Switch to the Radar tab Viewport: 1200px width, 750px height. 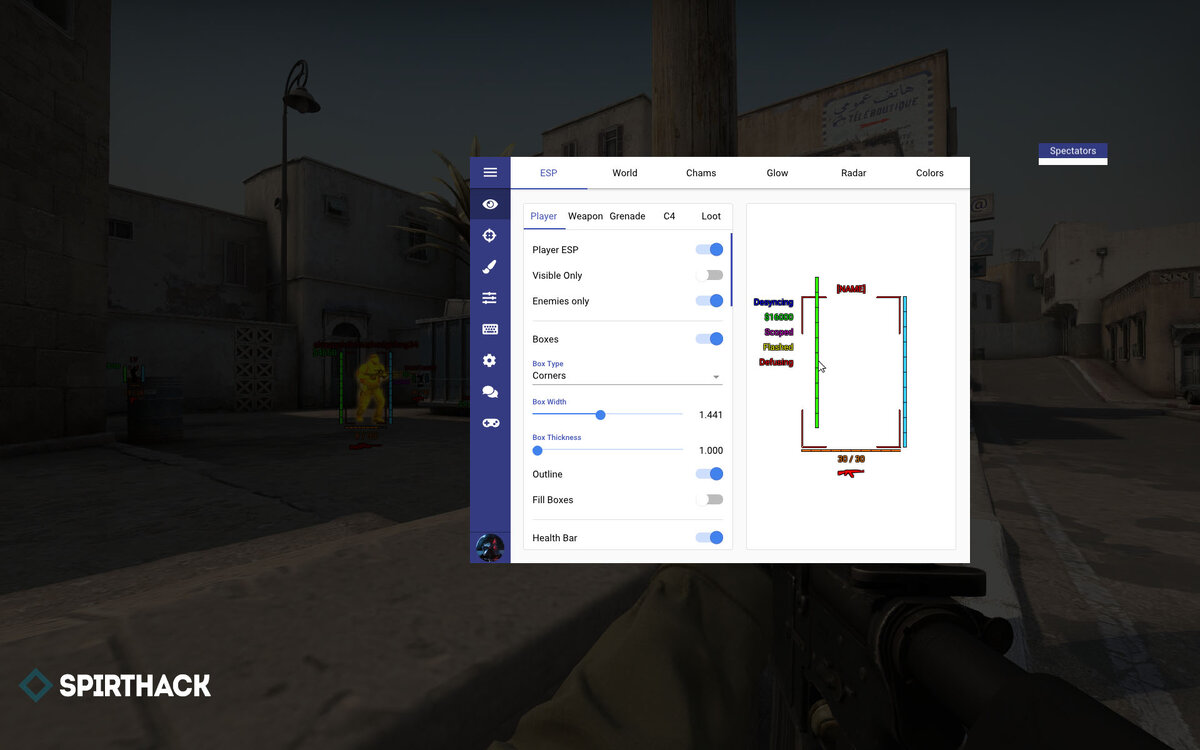pos(853,173)
